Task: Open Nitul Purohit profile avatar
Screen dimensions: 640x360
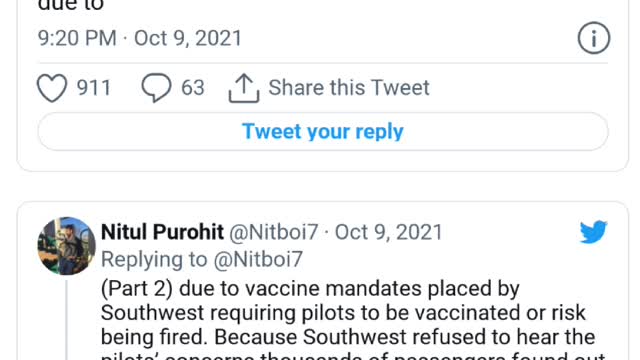Action: 66,246
